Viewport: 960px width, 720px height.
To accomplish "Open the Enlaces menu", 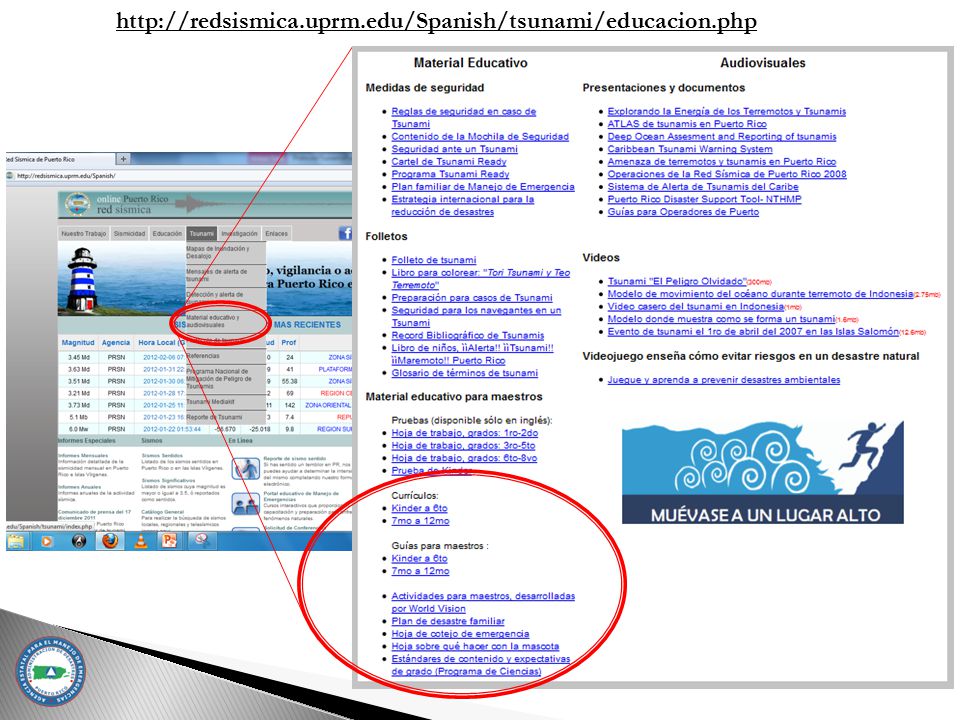I will click(x=276, y=233).
